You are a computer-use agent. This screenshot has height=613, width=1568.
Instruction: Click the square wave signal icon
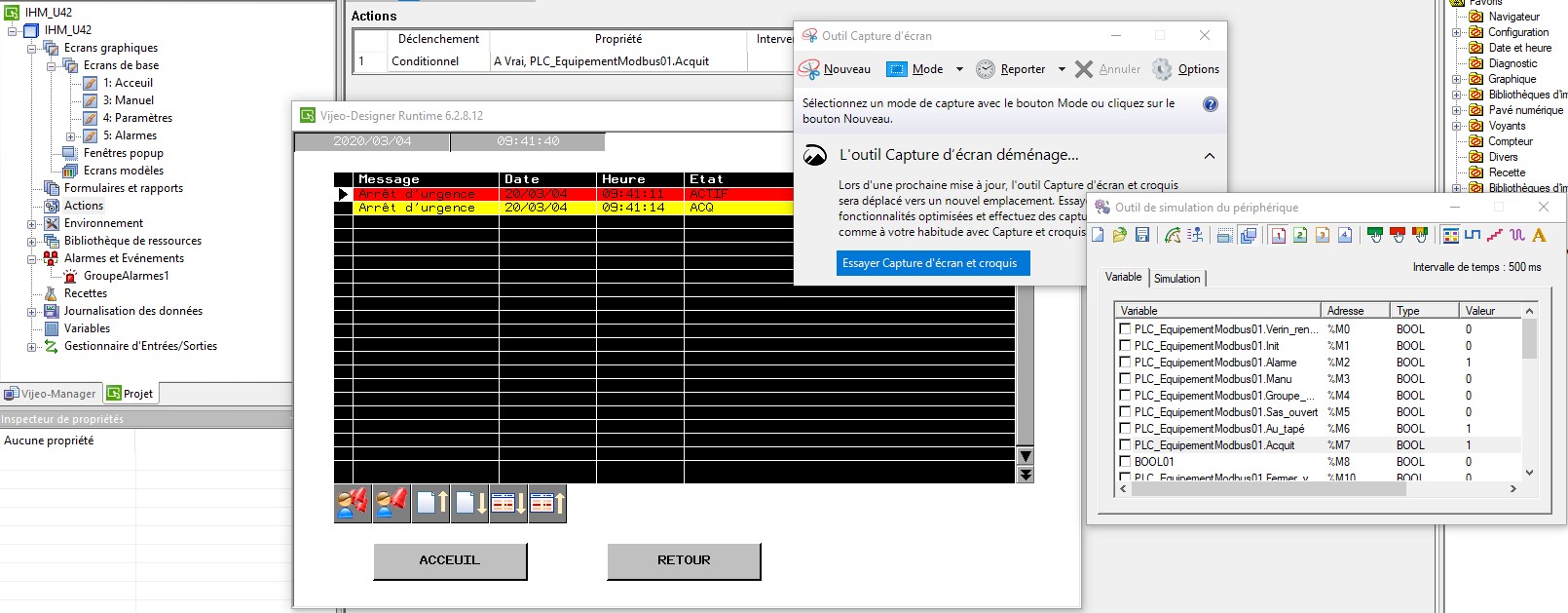click(1472, 235)
